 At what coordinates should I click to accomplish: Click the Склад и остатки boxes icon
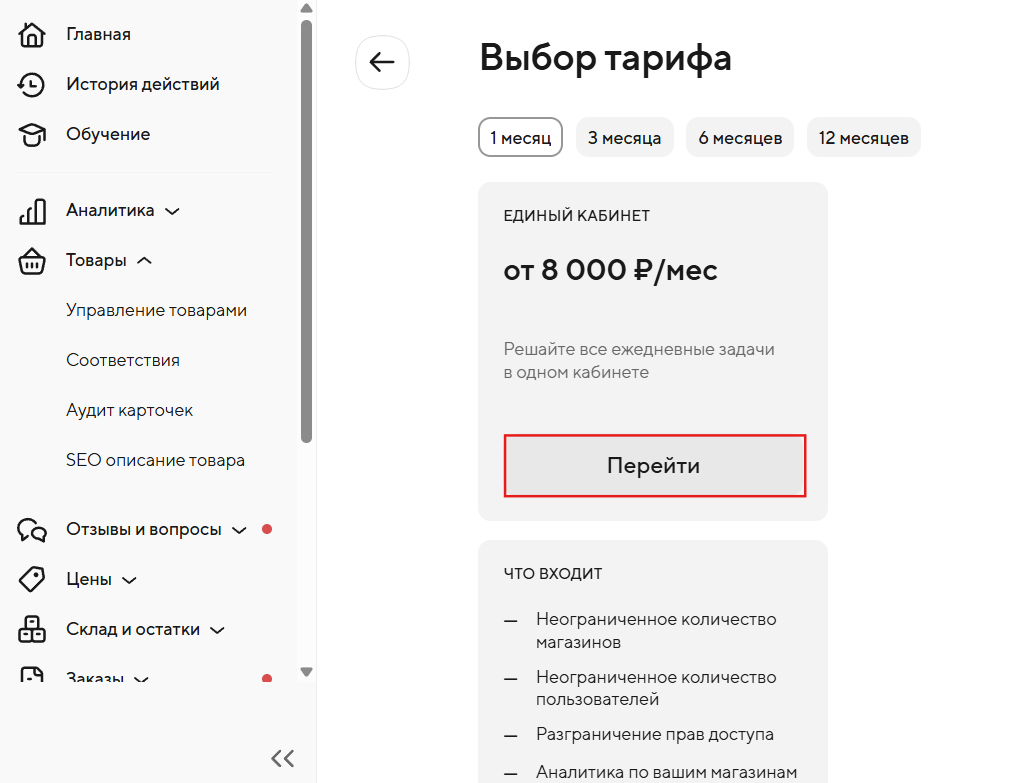[x=31, y=629]
